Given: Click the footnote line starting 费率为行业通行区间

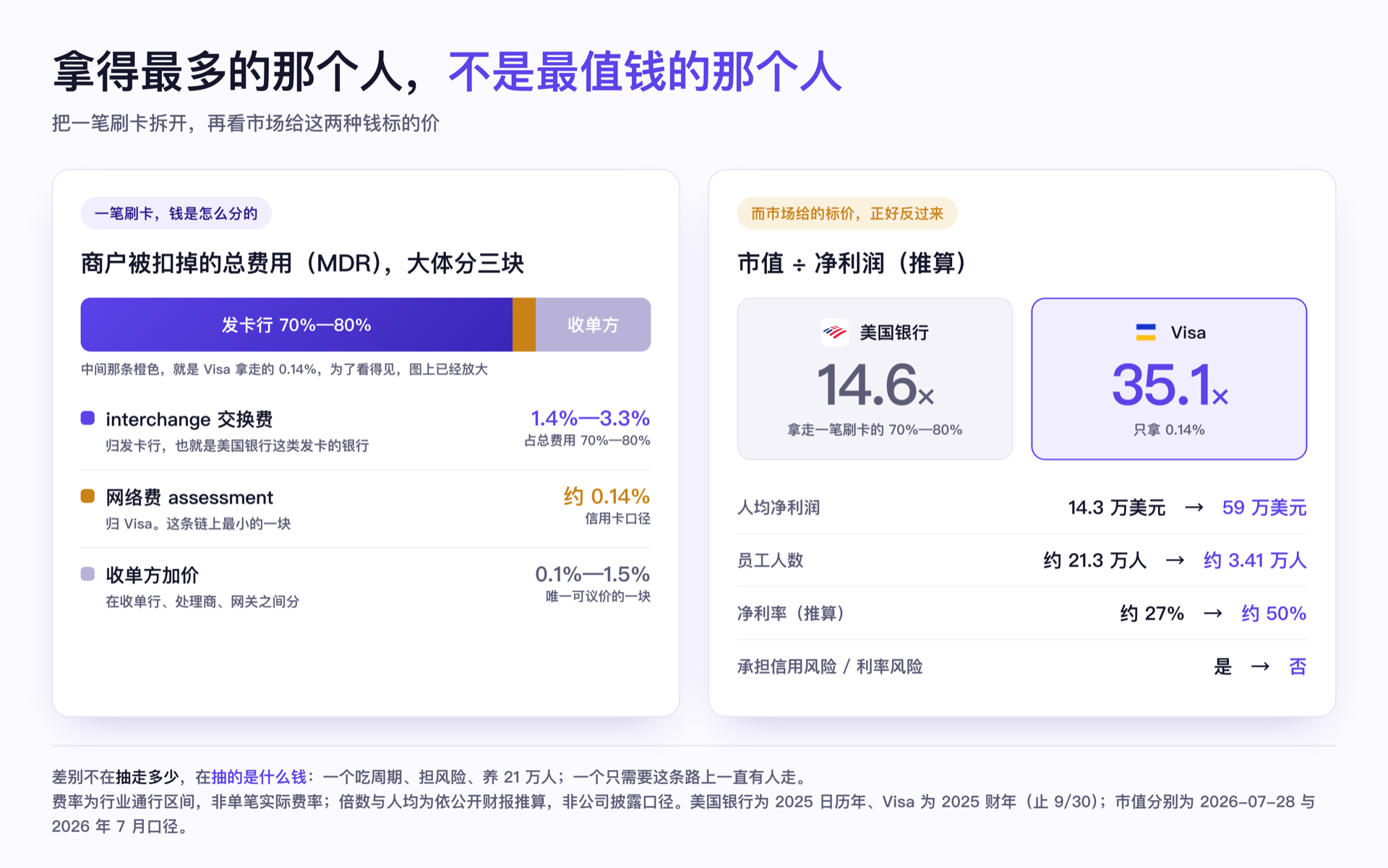Looking at the screenshot, I should coord(682,802).
